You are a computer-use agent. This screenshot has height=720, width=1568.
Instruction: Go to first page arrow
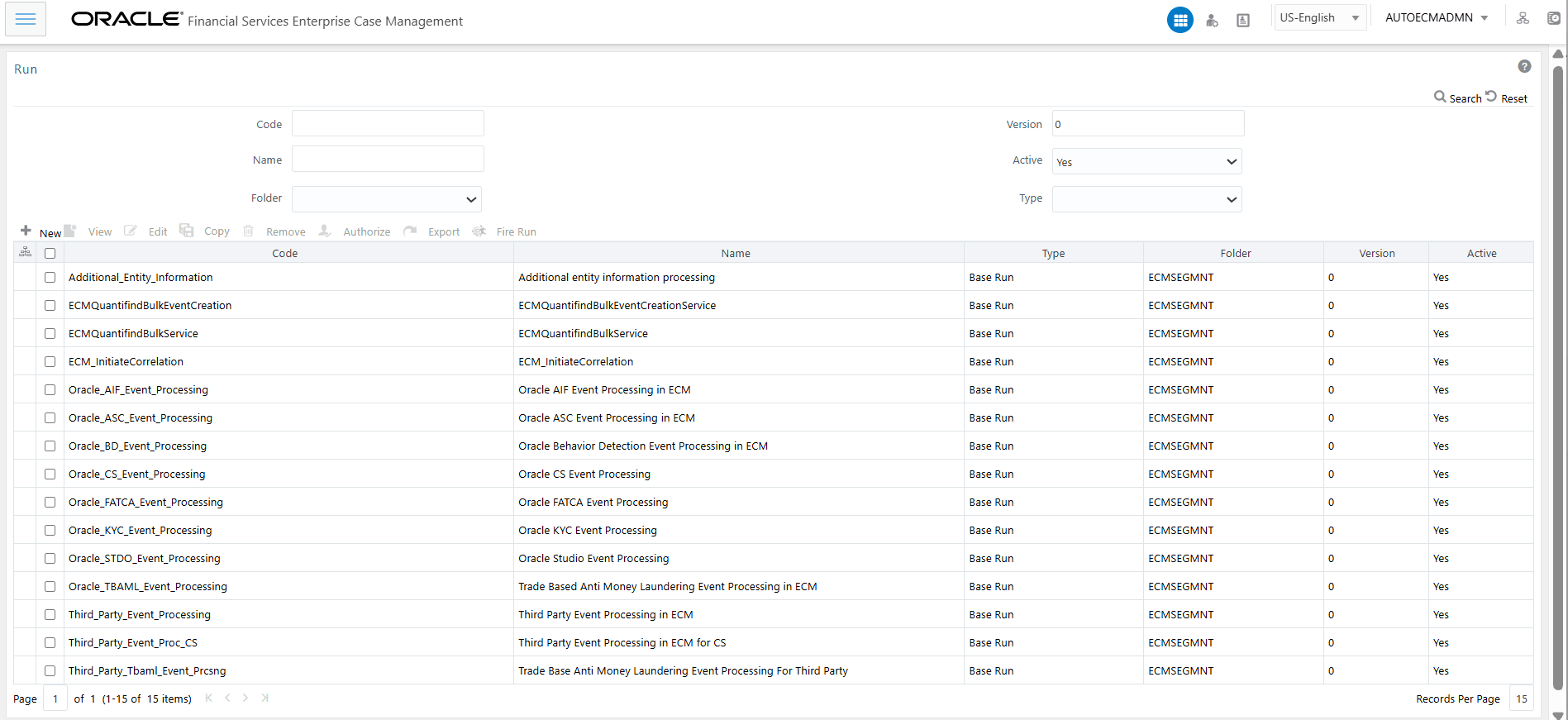208,698
